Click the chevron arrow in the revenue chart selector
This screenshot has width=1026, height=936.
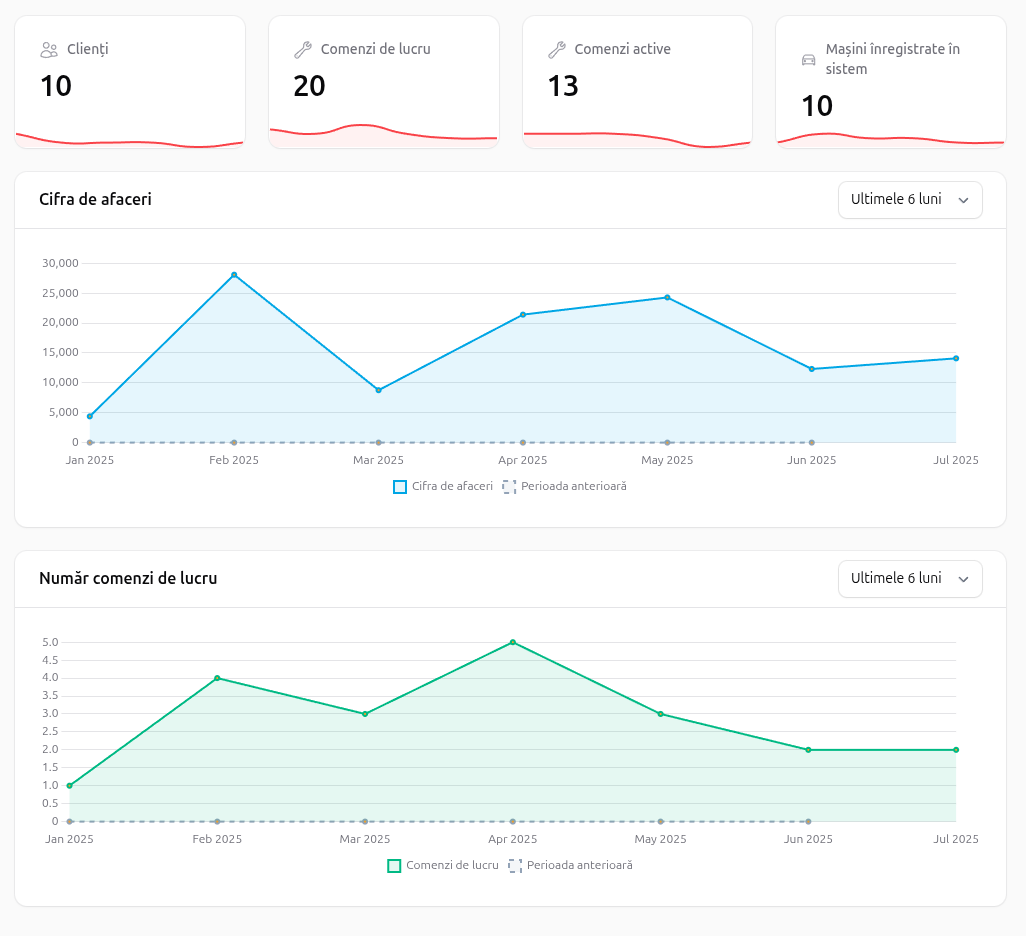pos(964,200)
